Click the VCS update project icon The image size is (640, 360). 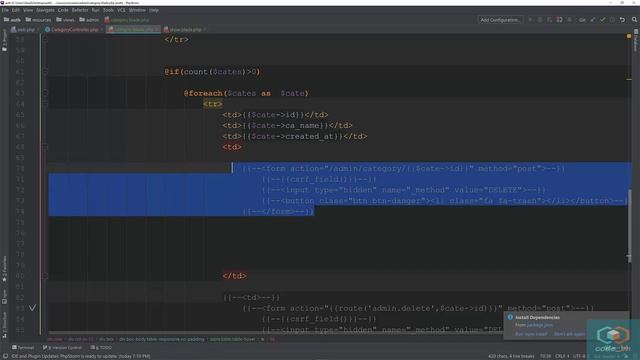click(593, 20)
